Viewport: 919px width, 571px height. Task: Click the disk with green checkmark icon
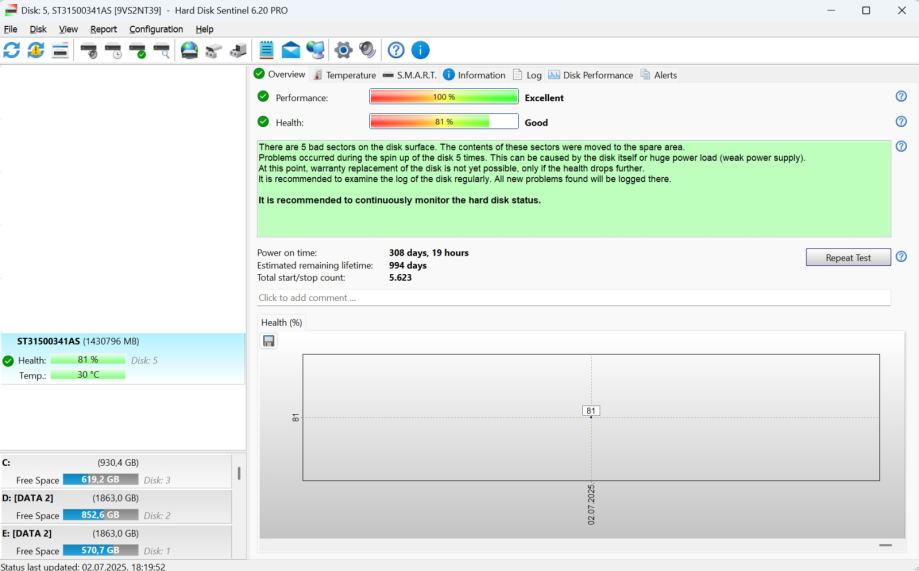pos(137,50)
